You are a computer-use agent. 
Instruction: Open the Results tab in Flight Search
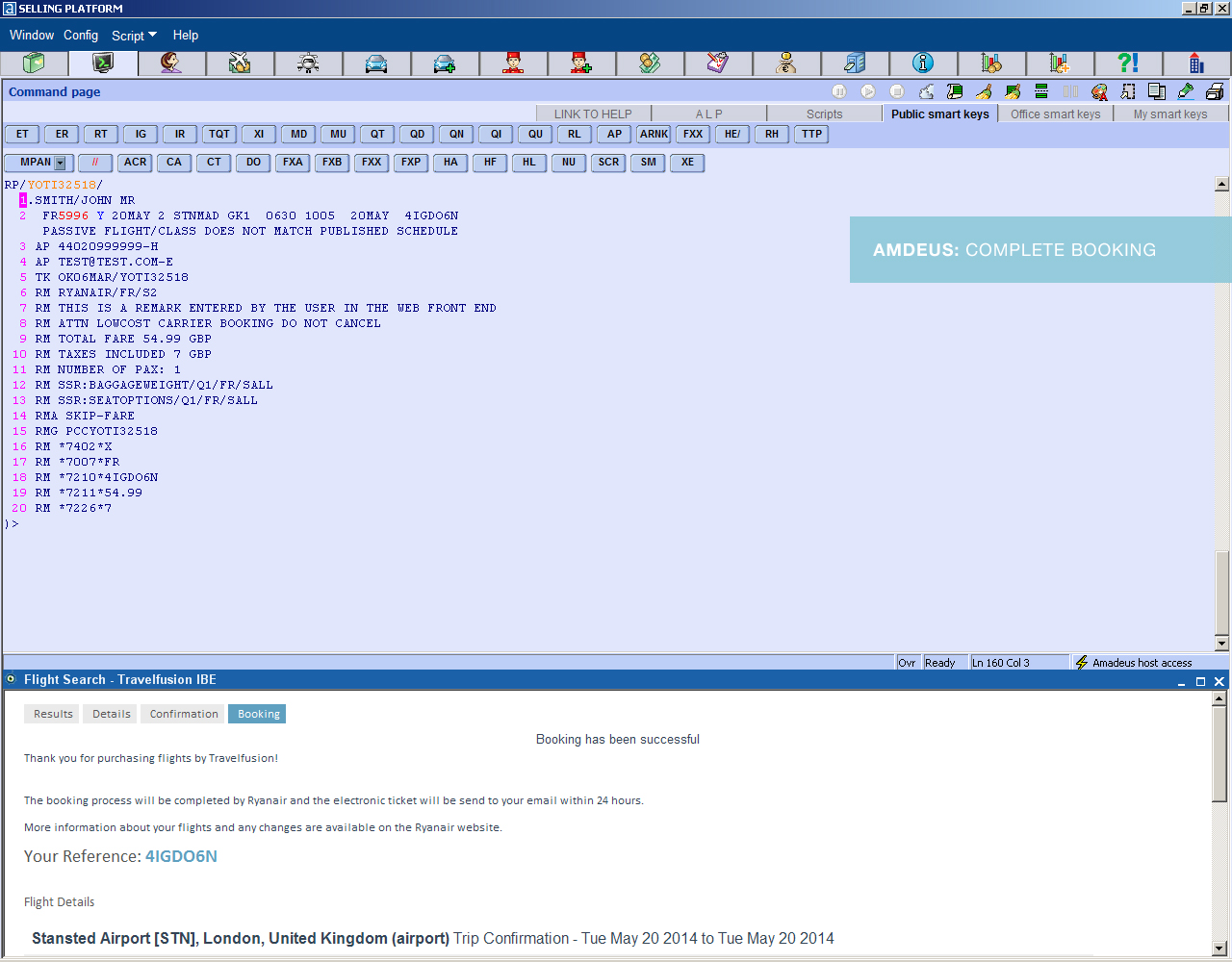(x=53, y=714)
